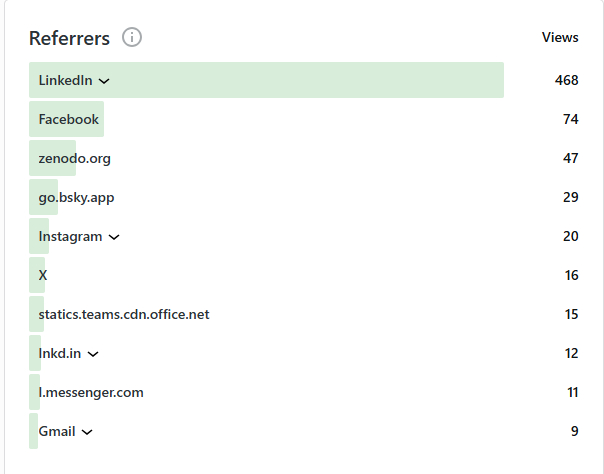Click the 9 views count for Gmail
Screen dimensions: 604x474
(573, 432)
